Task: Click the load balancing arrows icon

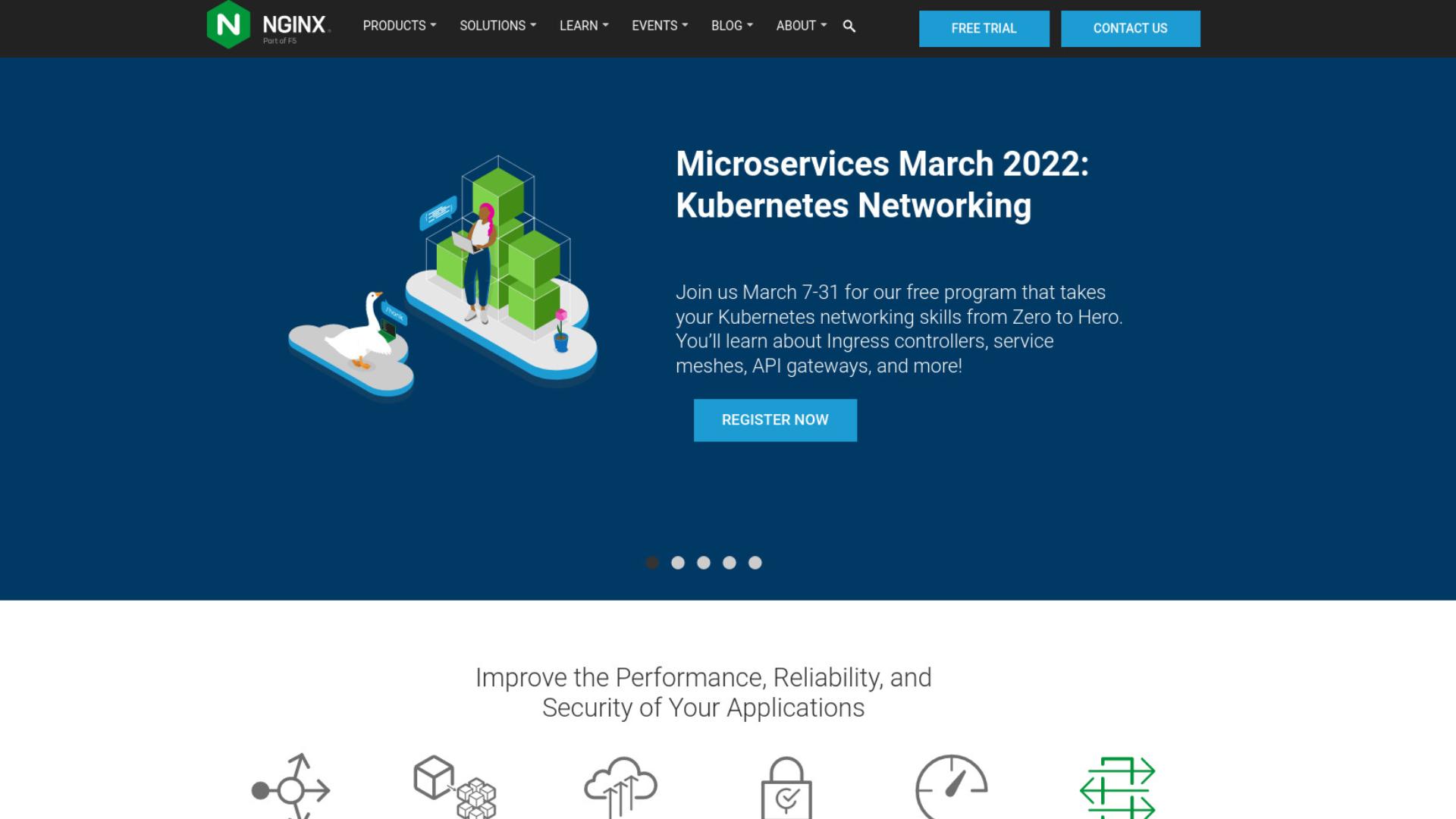Action: [291, 786]
